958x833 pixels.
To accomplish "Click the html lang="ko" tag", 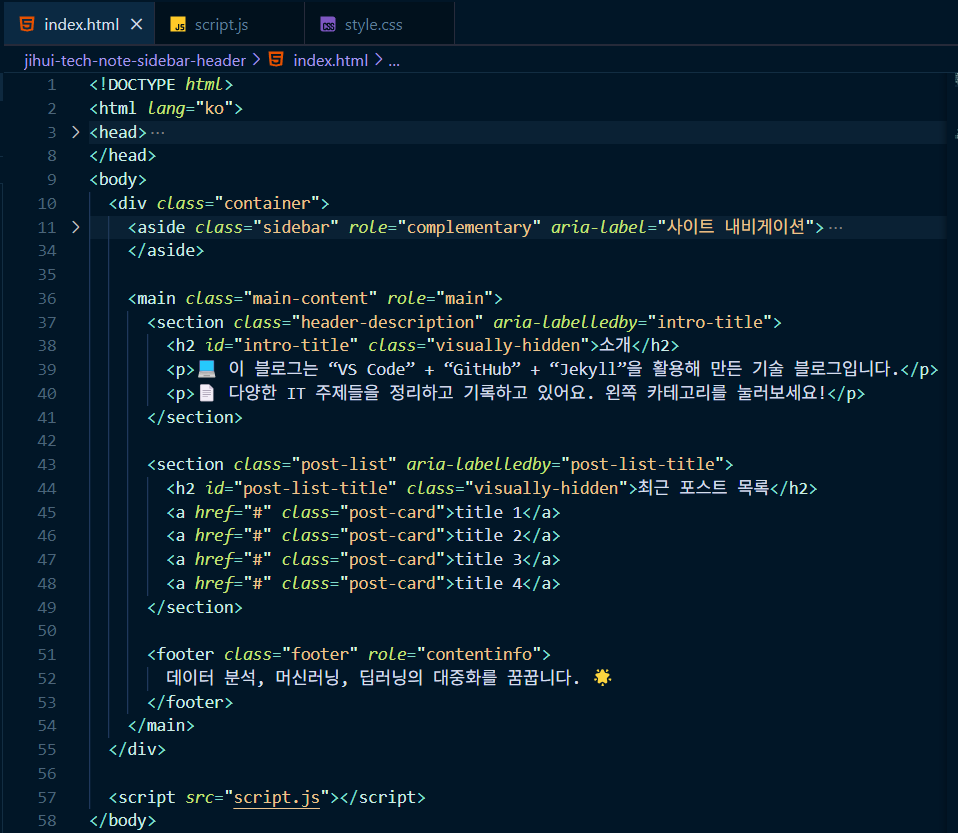I will [166, 108].
